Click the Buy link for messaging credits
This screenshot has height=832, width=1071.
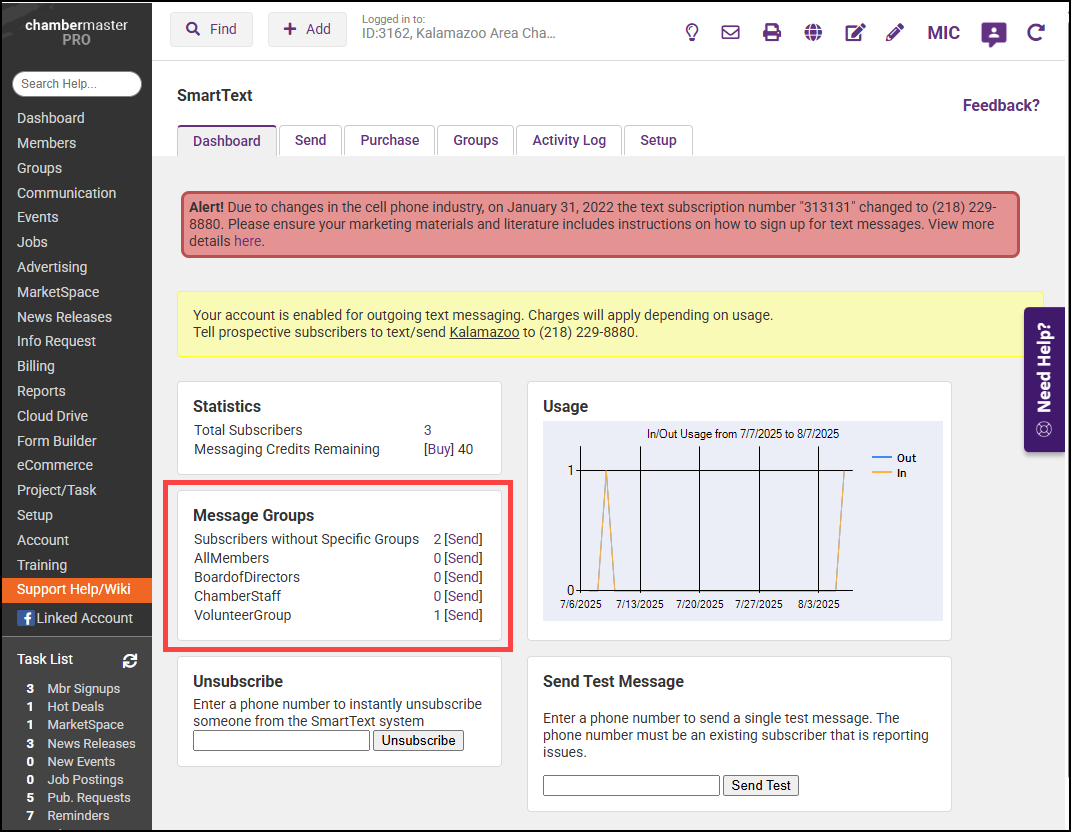(438, 449)
